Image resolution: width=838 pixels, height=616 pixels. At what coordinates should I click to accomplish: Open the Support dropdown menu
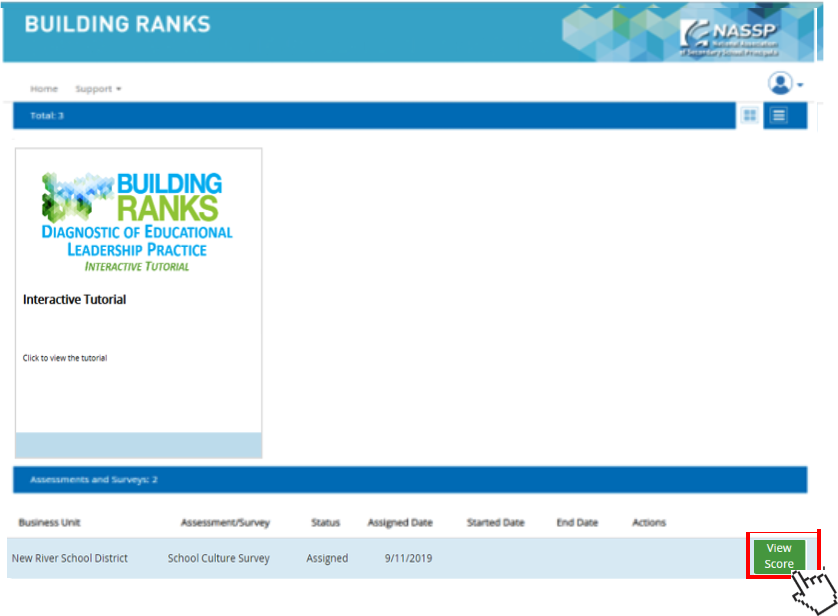click(98, 89)
